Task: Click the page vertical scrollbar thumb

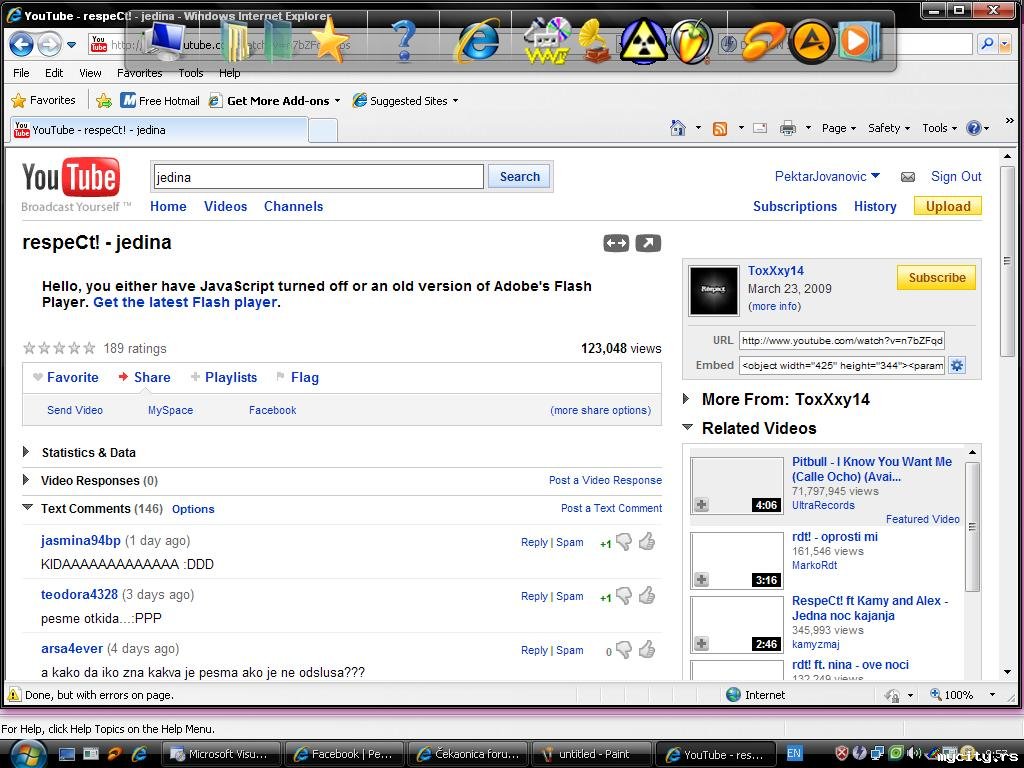Action: click(x=1007, y=261)
